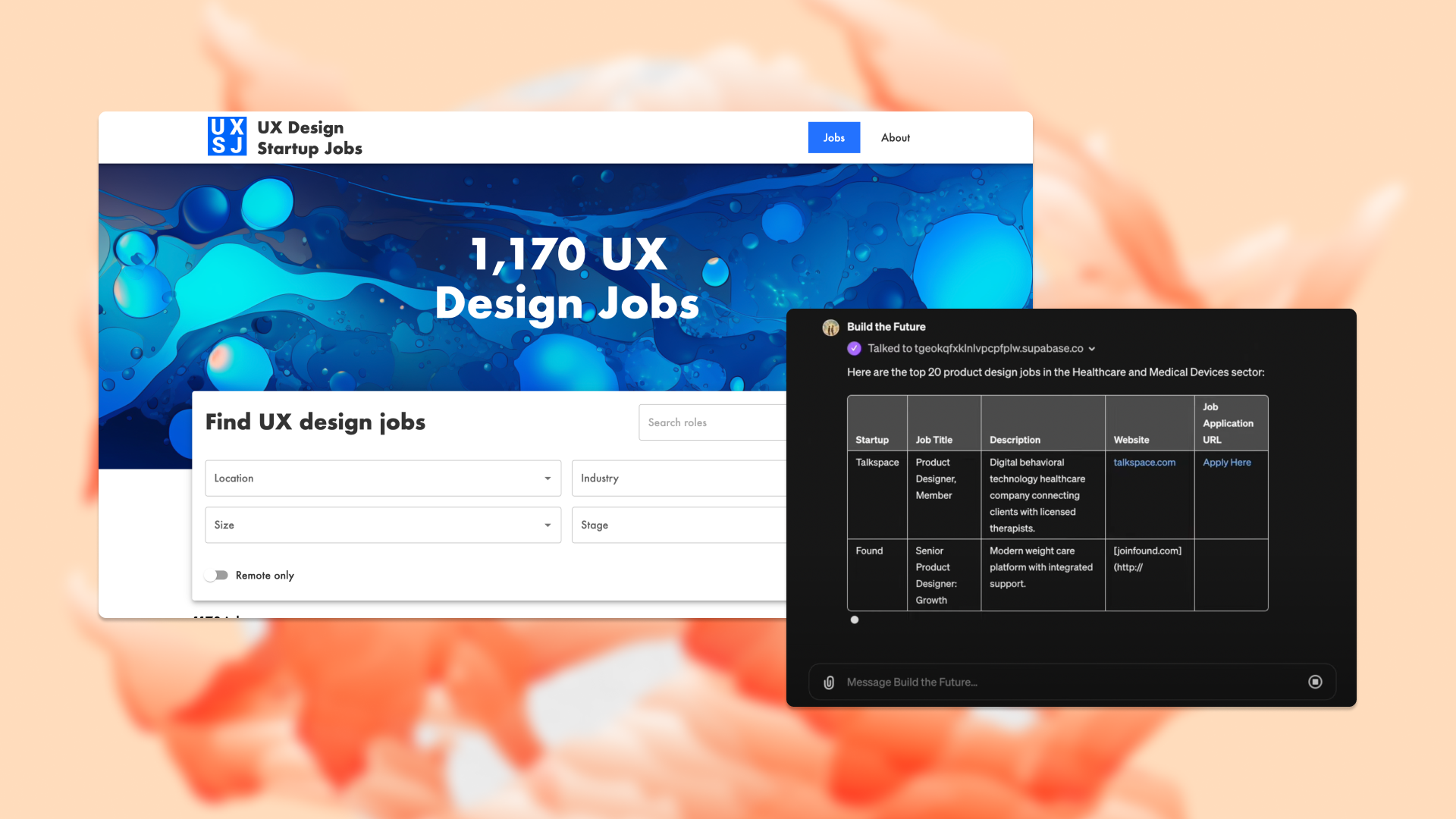Click the joinfound.com website text
Screen dimensions: 1456x819
click(x=1147, y=551)
